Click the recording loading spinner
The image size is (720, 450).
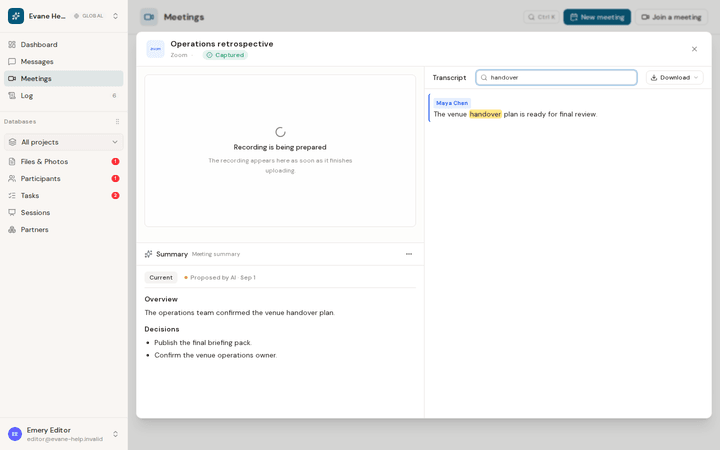click(x=280, y=132)
